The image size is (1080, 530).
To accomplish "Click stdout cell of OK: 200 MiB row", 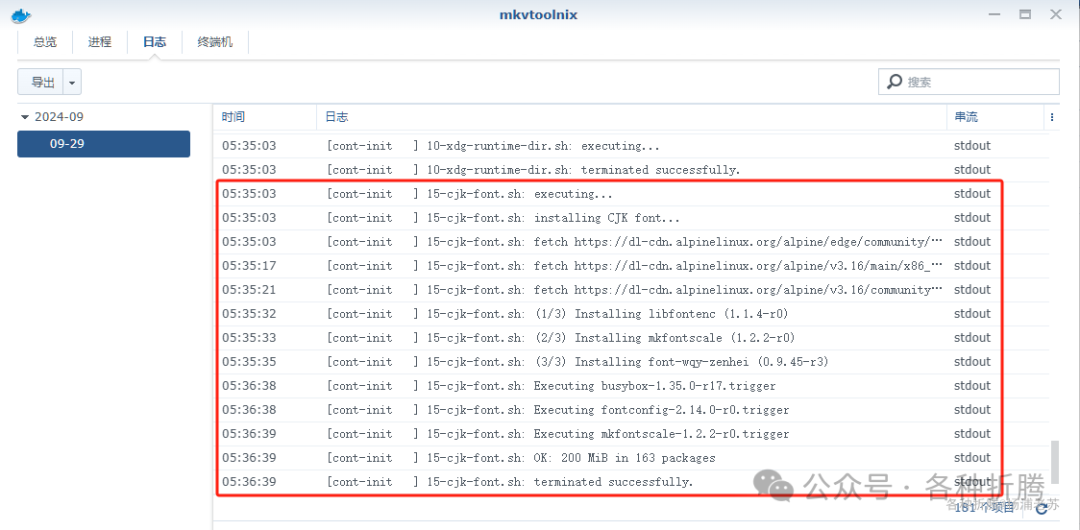I will click(x=972, y=458).
